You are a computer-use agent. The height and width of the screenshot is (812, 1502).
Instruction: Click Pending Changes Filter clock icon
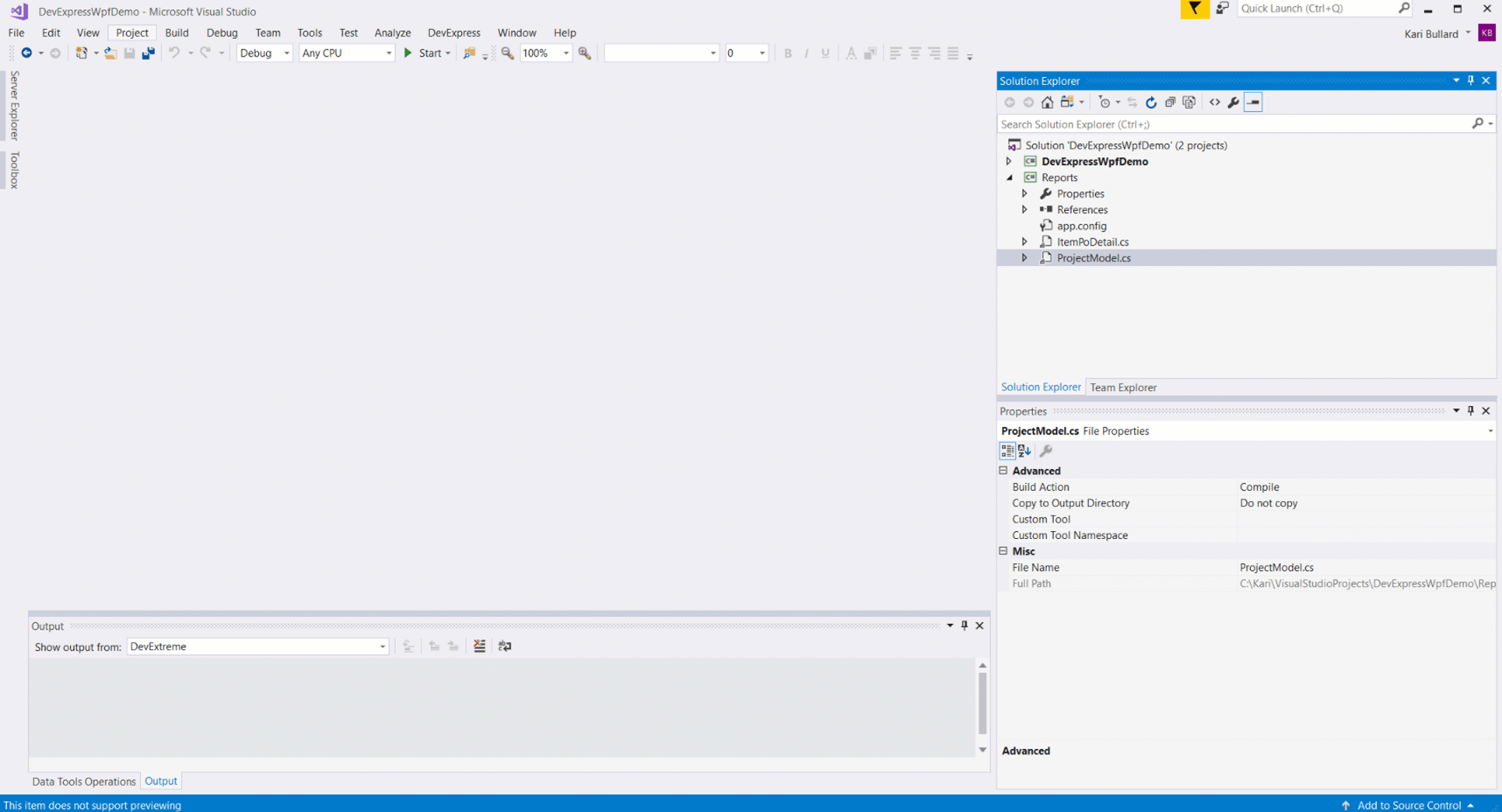1104,102
